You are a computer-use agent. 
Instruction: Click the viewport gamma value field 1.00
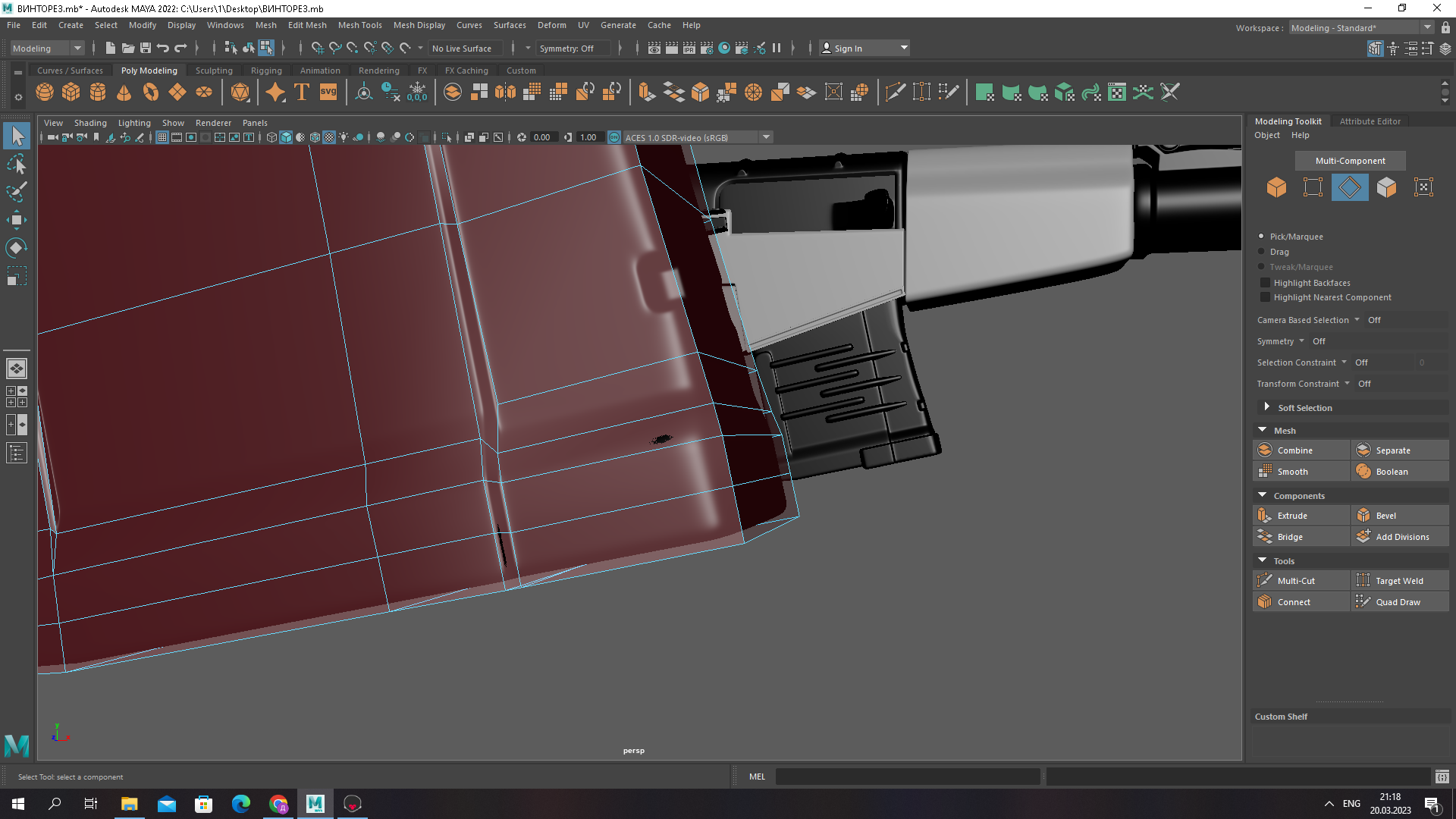588,137
